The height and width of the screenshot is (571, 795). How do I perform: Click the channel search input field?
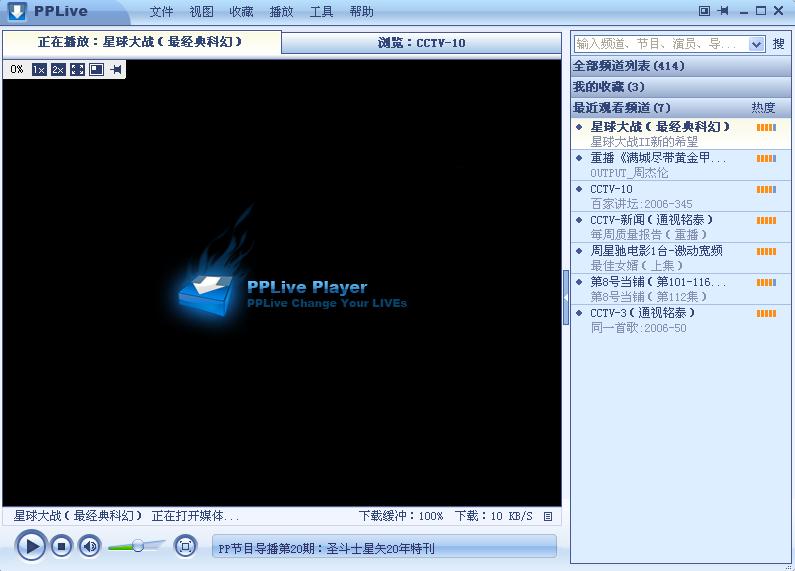[x=661, y=44]
